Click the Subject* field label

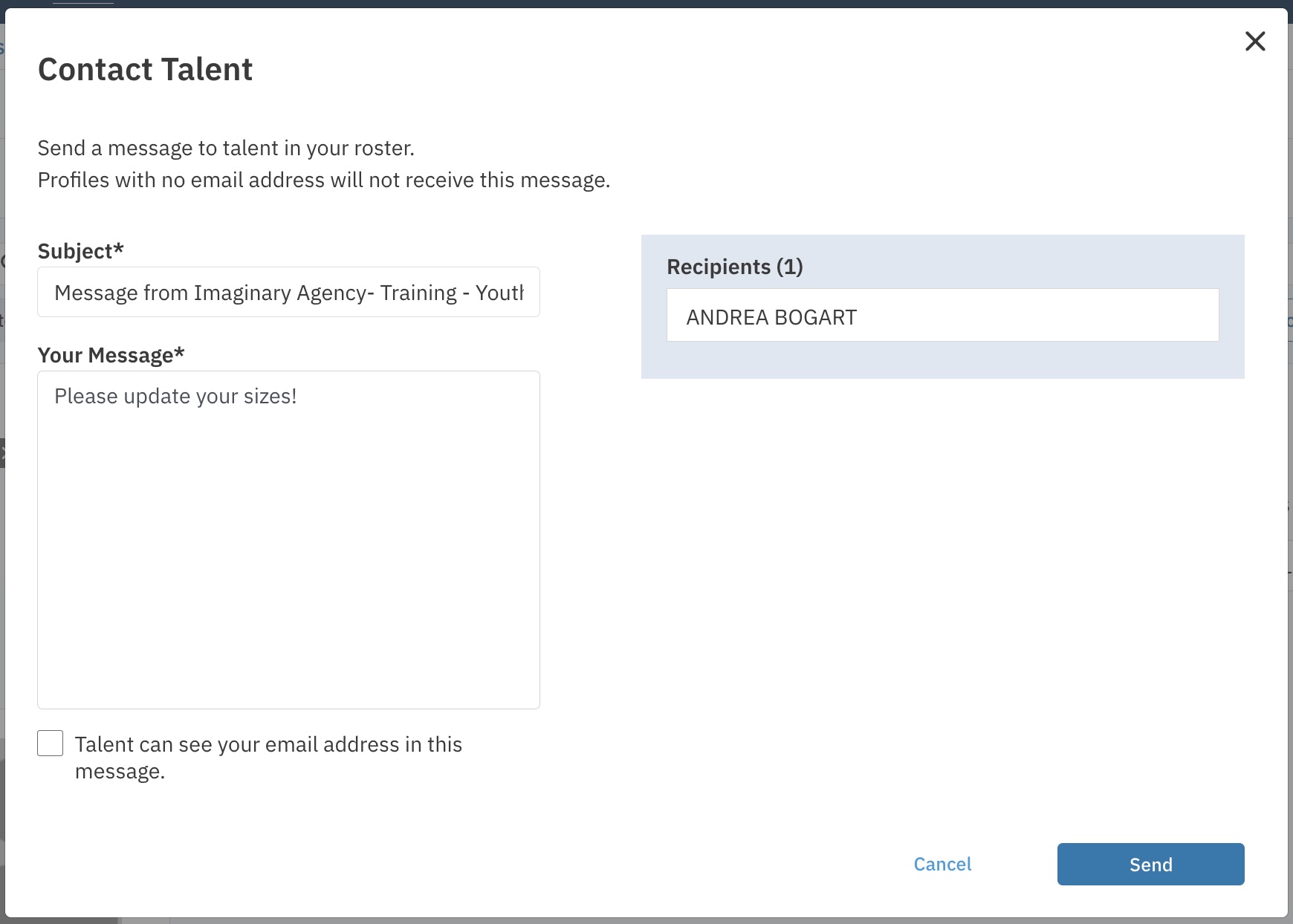[x=80, y=251]
